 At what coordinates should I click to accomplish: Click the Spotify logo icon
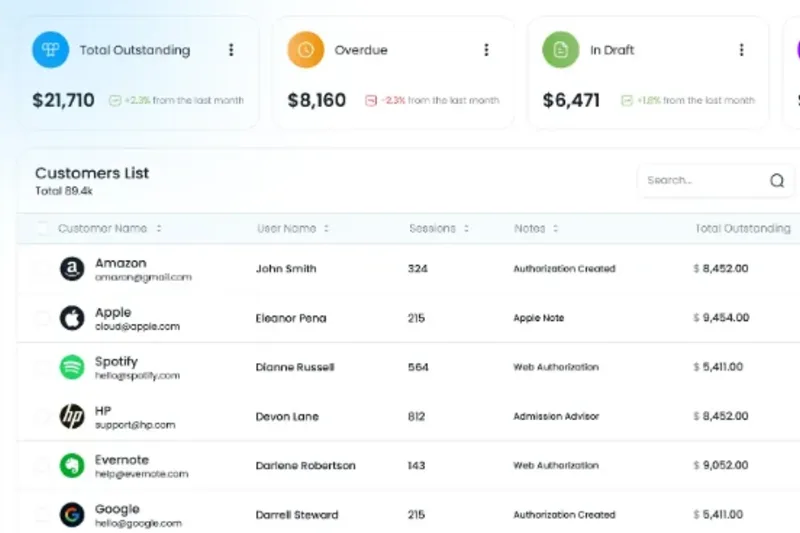[72, 367]
